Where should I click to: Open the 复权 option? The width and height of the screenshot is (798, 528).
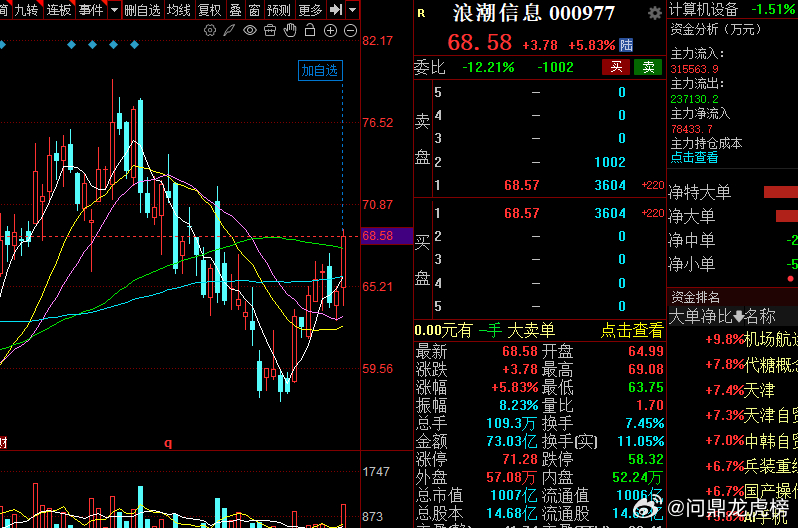210,10
